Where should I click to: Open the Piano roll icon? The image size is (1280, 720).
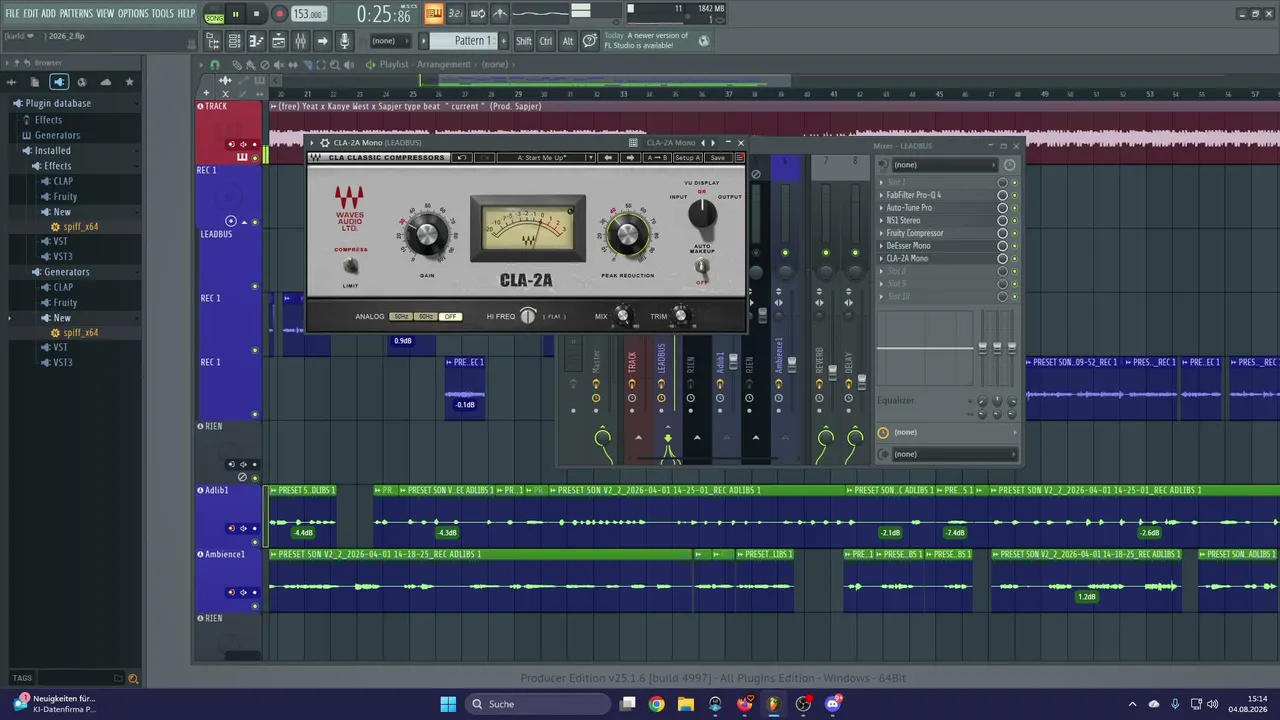coord(256,41)
